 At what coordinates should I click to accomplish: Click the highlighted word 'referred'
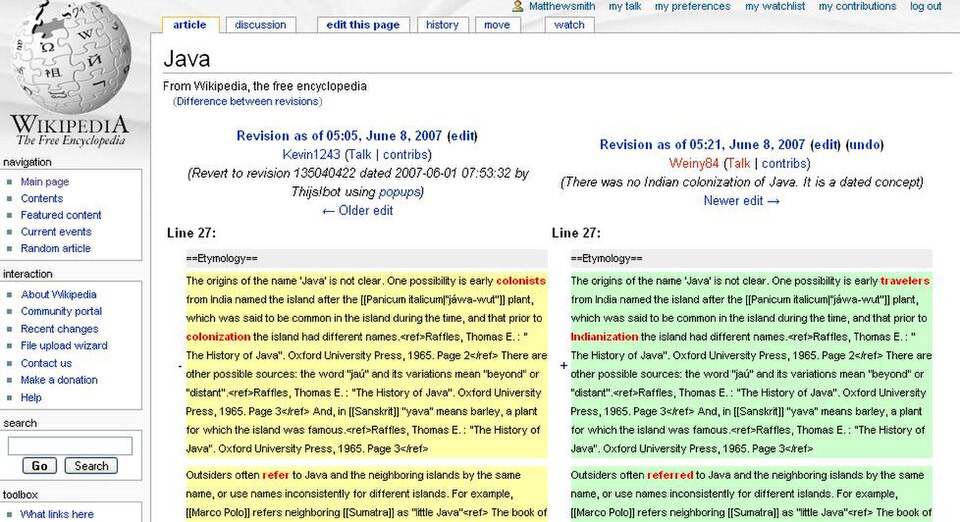pyautogui.click(x=670, y=475)
